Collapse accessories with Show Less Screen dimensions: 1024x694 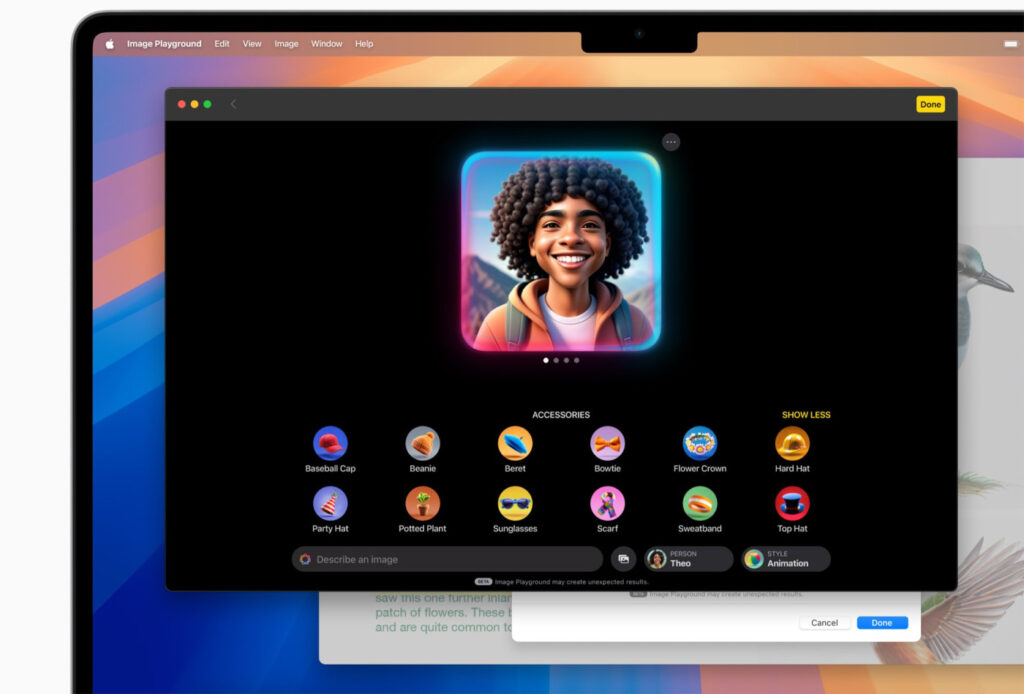pyautogui.click(x=806, y=415)
